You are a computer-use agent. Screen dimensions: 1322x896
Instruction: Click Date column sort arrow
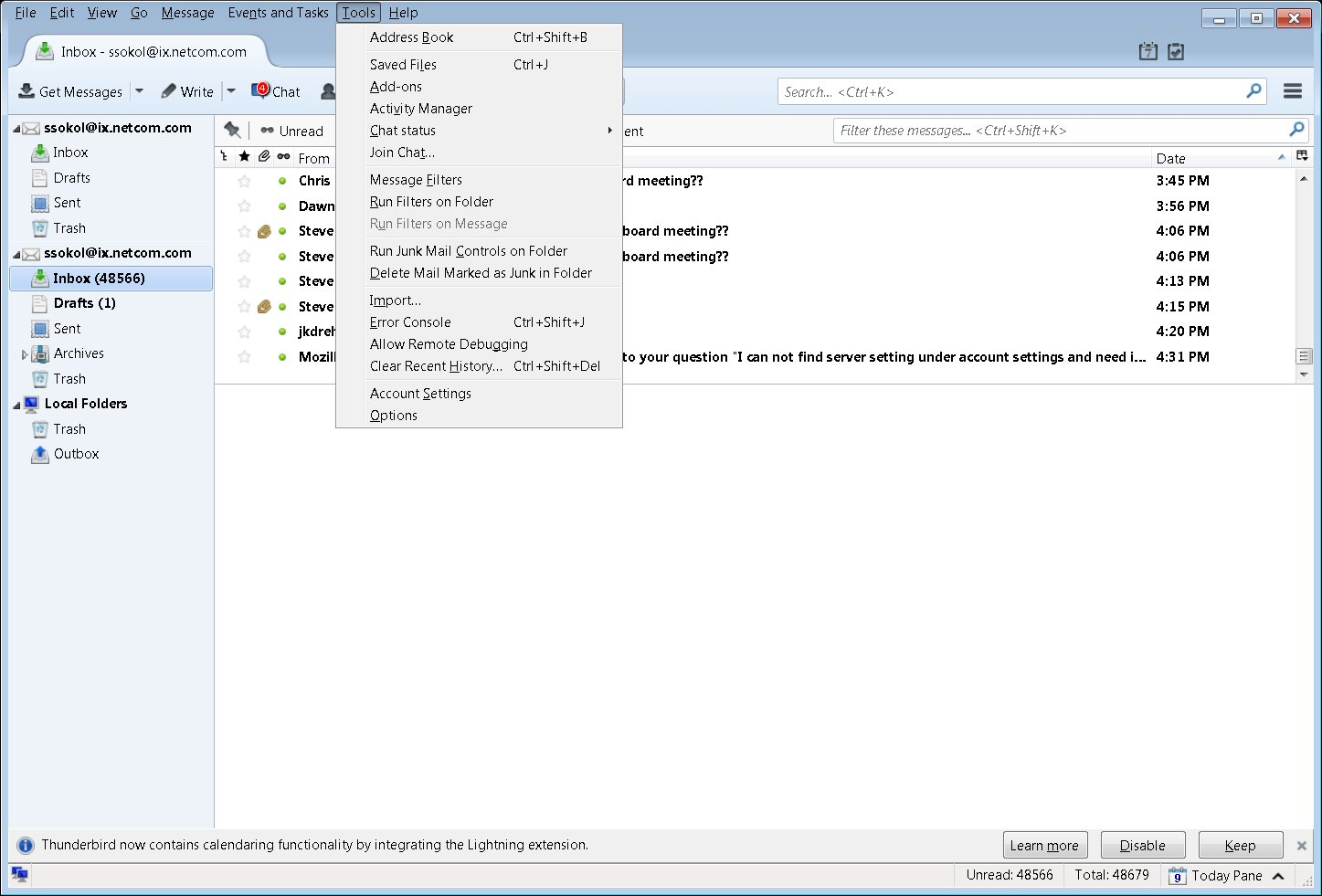1281,157
